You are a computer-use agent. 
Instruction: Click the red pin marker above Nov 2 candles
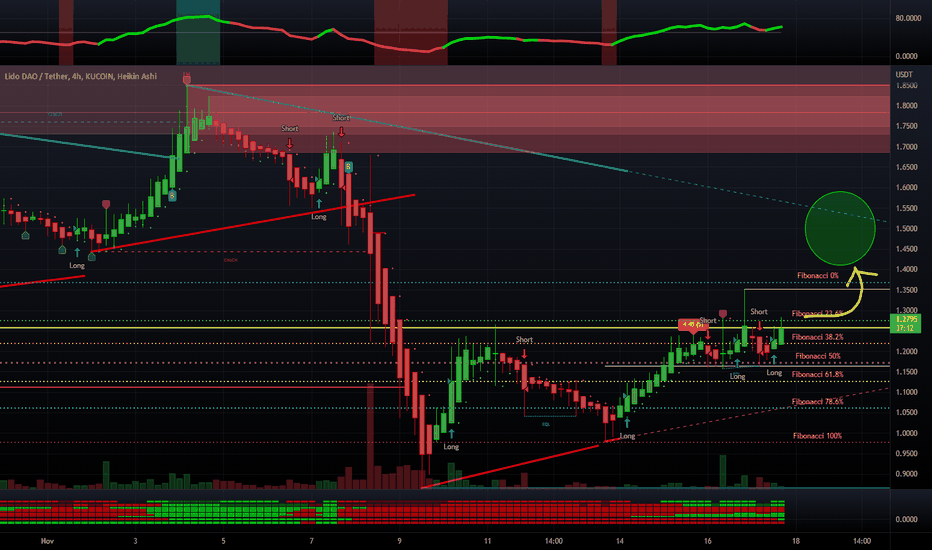(106, 205)
